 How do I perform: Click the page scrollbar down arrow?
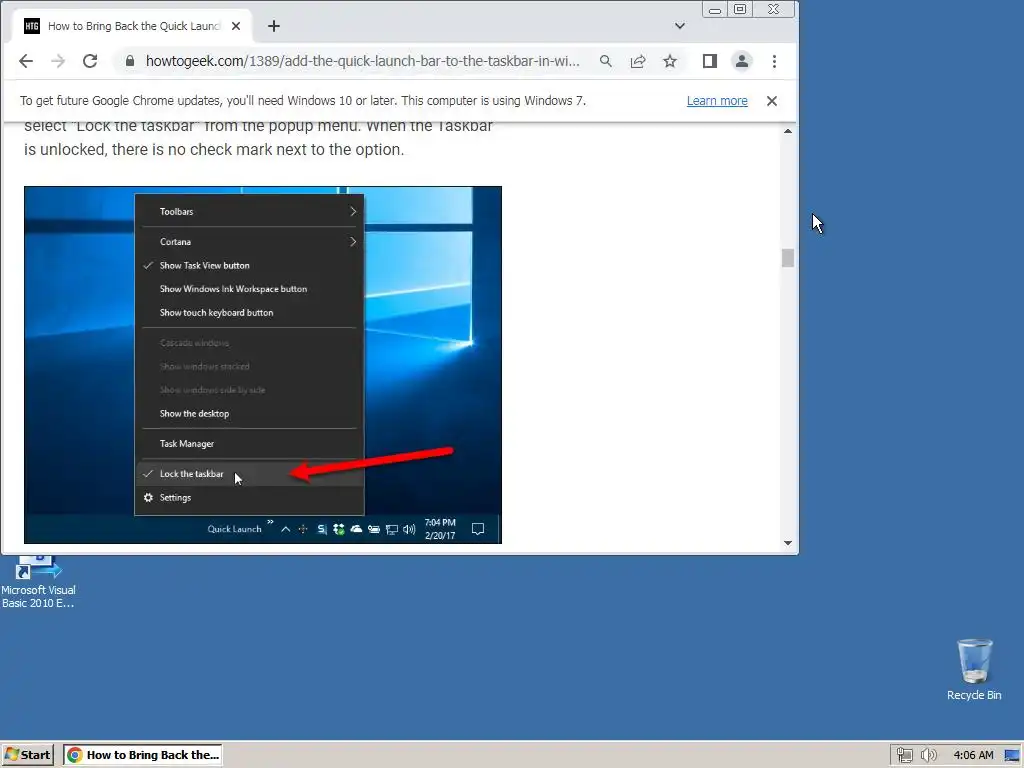click(788, 543)
